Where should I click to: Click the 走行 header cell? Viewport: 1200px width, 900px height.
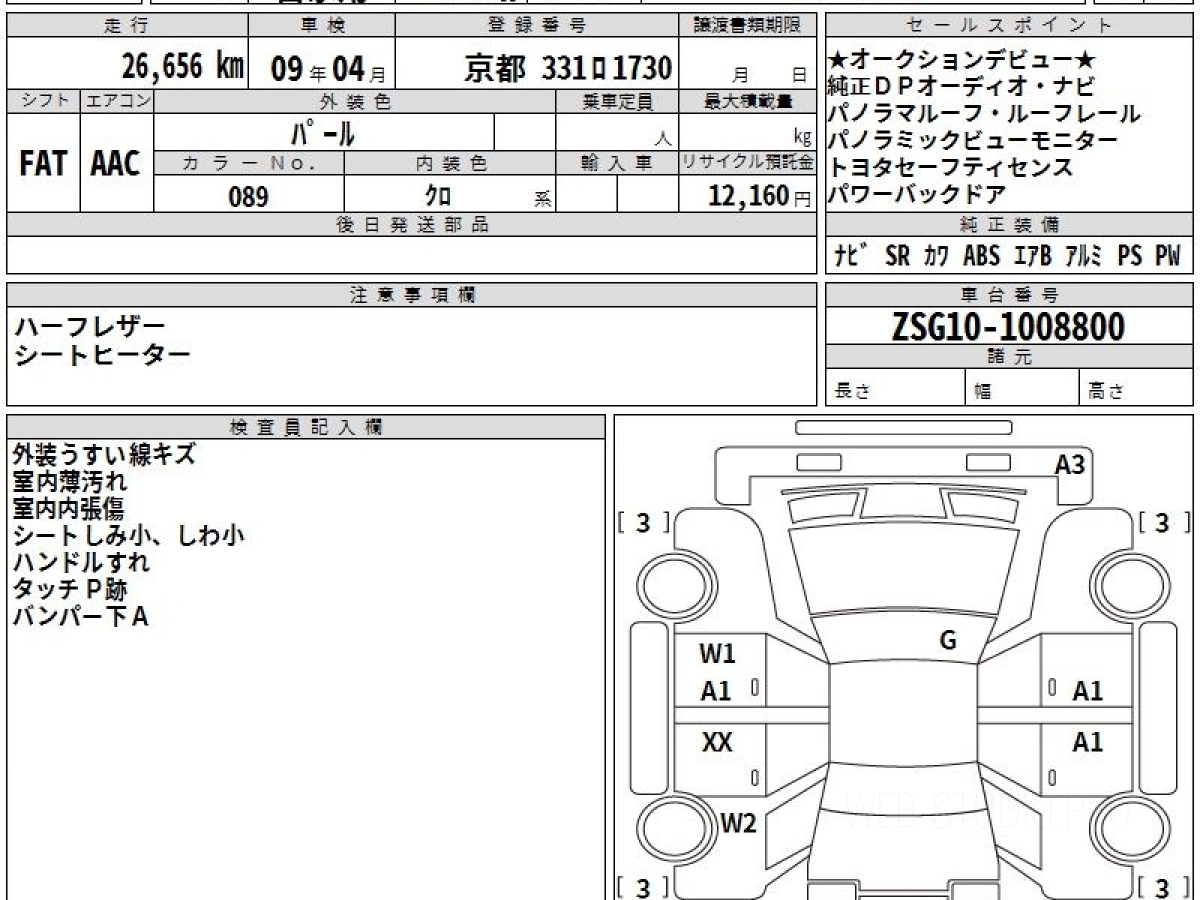(x=126, y=26)
